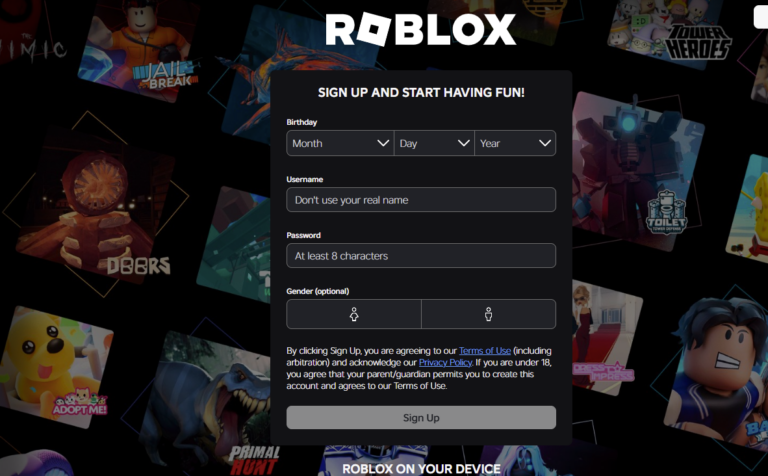The height and width of the screenshot is (476, 768).
Task: Focus the Username input field
Action: pyautogui.click(x=421, y=200)
